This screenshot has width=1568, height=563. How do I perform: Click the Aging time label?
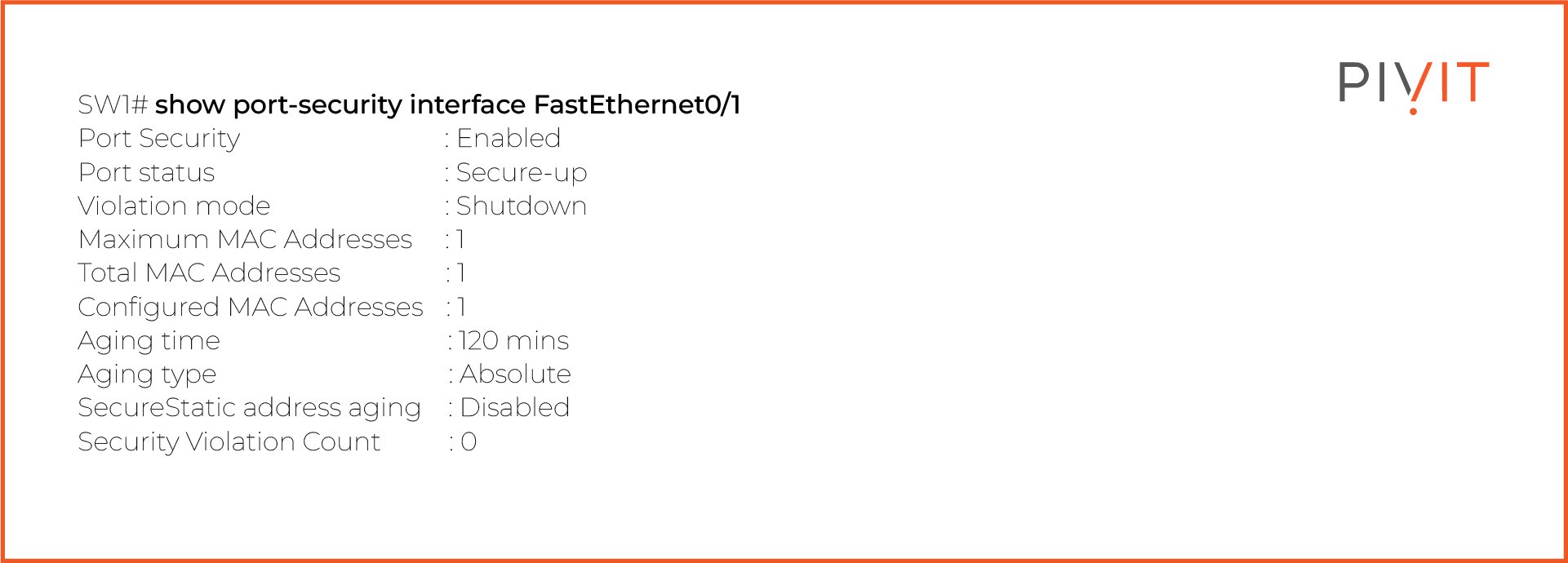pyautogui.click(x=149, y=341)
